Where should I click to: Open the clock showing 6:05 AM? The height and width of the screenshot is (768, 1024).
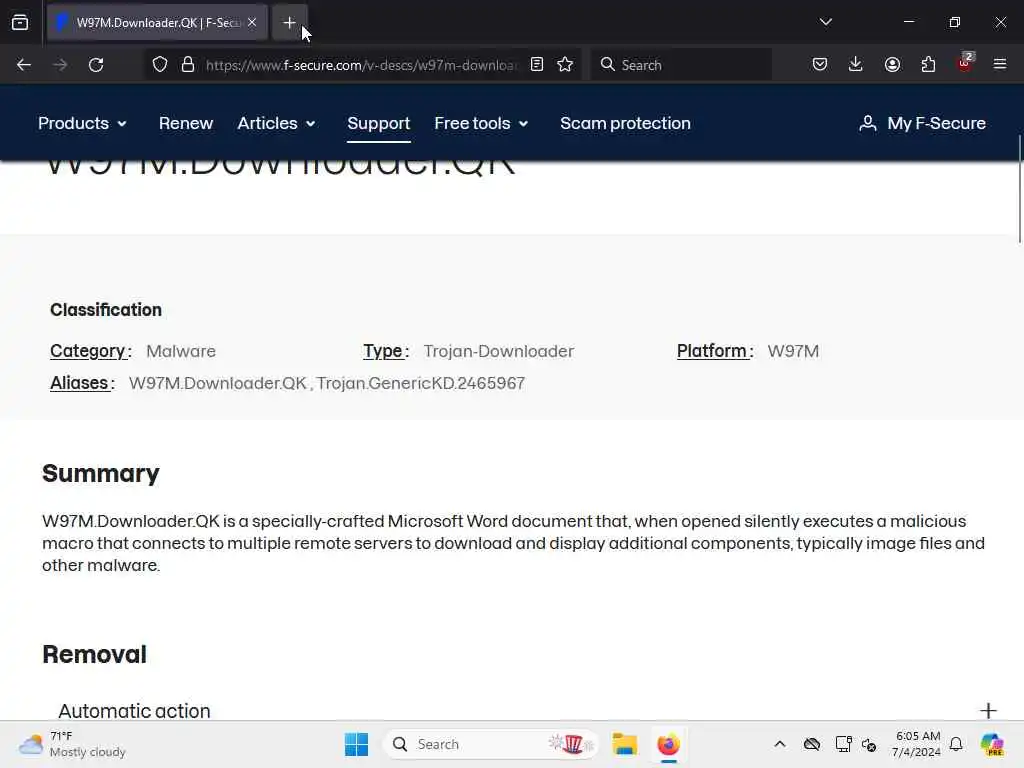[x=917, y=744]
